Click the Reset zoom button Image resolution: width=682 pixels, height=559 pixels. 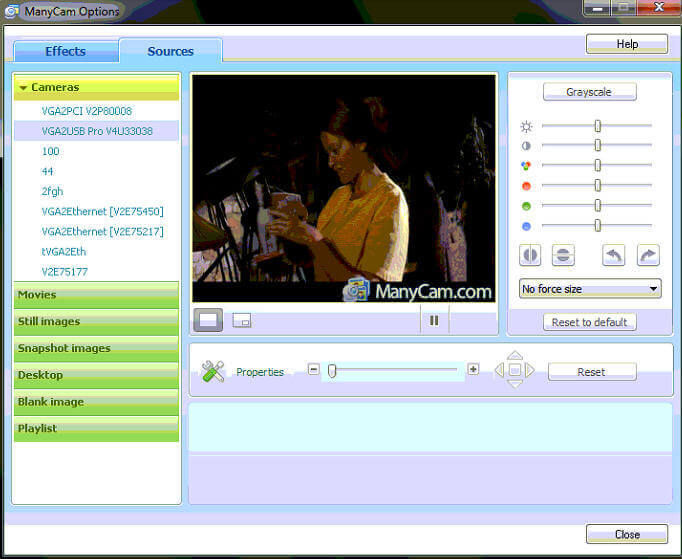click(592, 372)
